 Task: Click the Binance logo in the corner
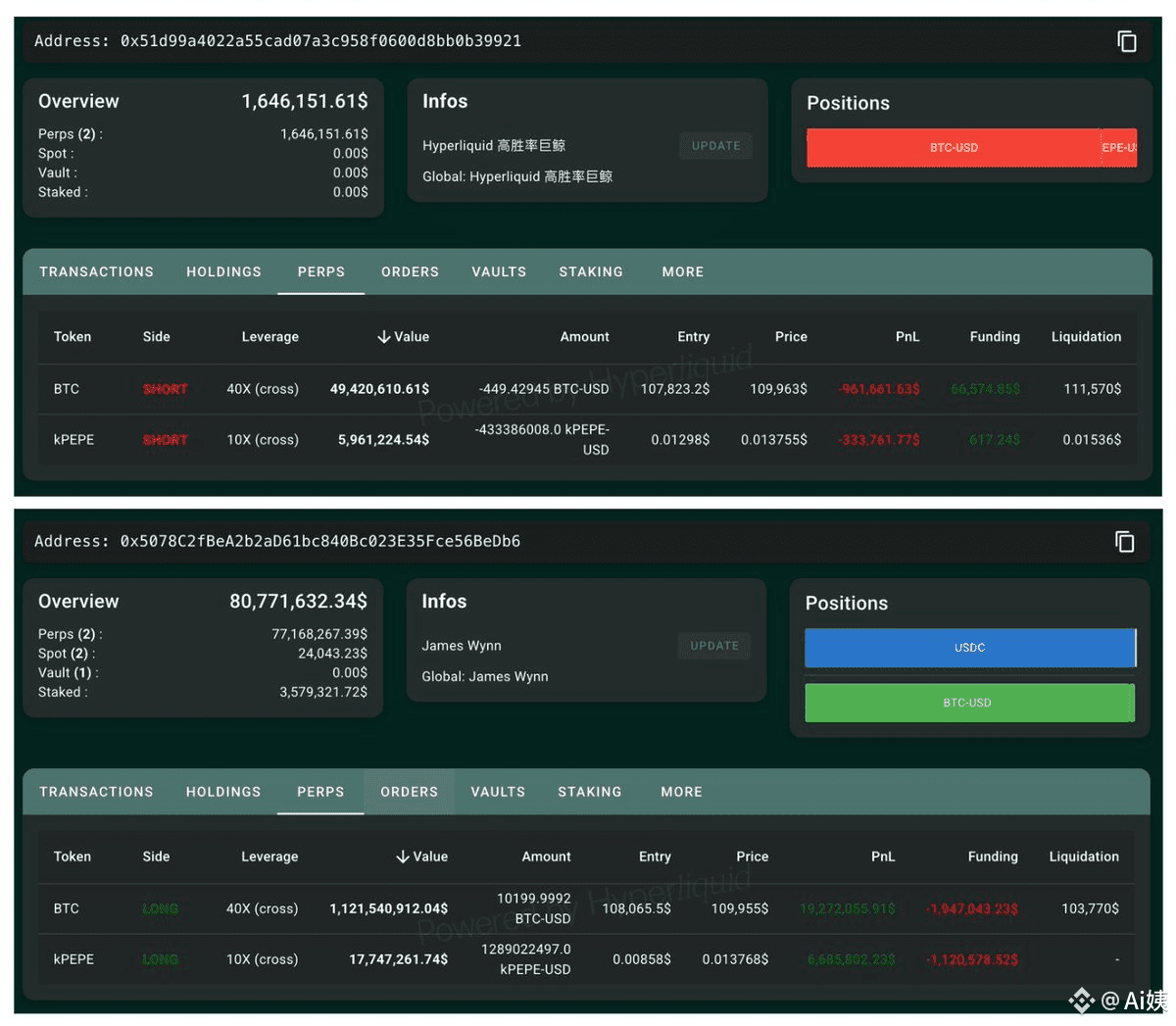click(1081, 1000)
